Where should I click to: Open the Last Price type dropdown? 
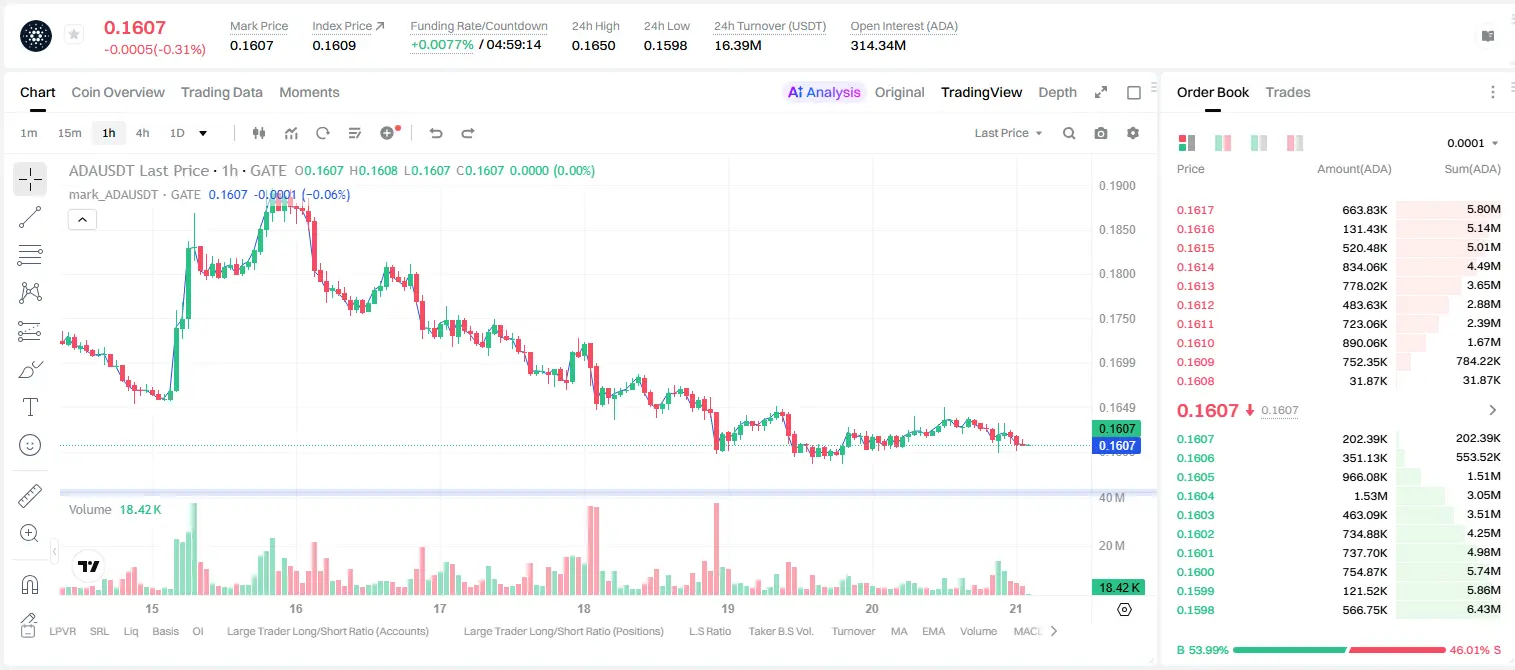pos(1008,133)
